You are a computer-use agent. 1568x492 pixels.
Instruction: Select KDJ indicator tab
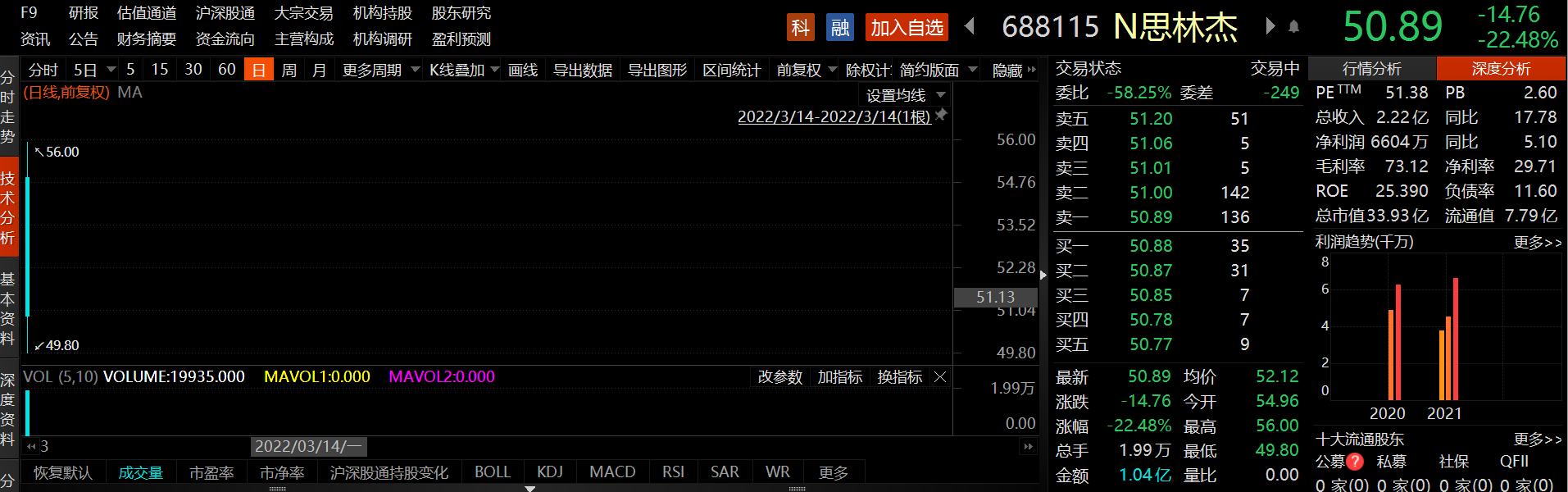550,471
